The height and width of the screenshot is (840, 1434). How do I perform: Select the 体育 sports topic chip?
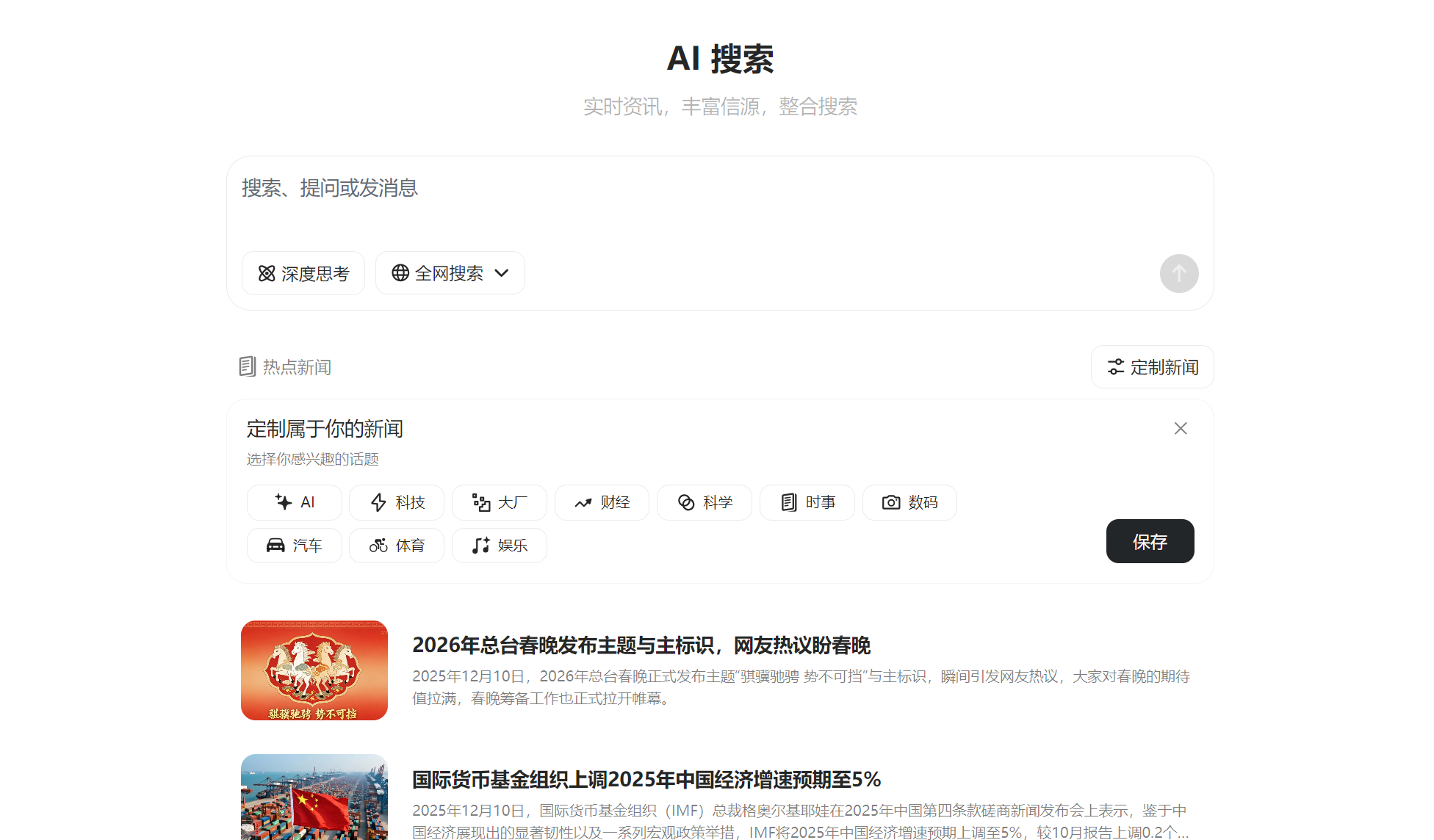[397, 546]
